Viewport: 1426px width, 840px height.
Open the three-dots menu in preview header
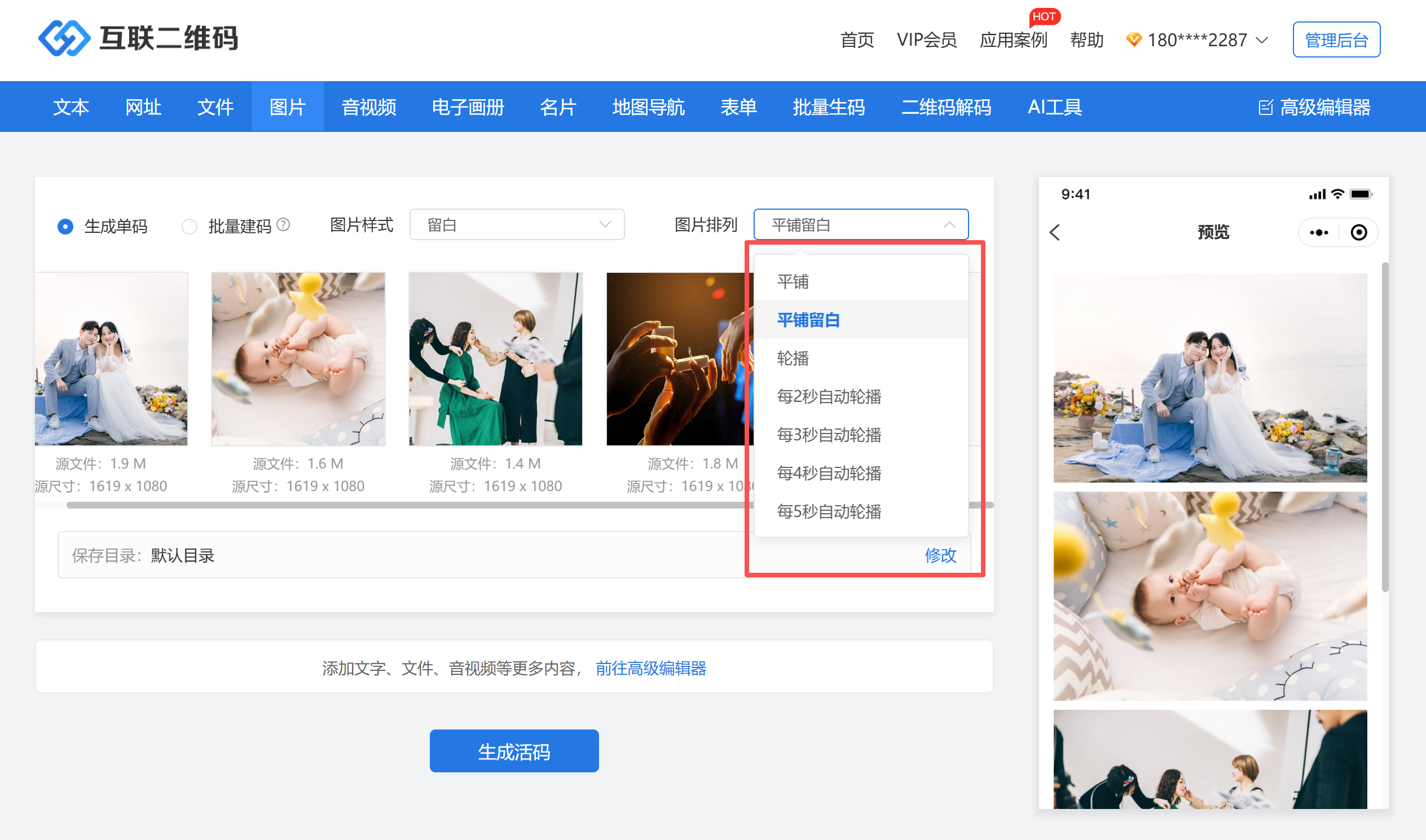click(1318, 232)
